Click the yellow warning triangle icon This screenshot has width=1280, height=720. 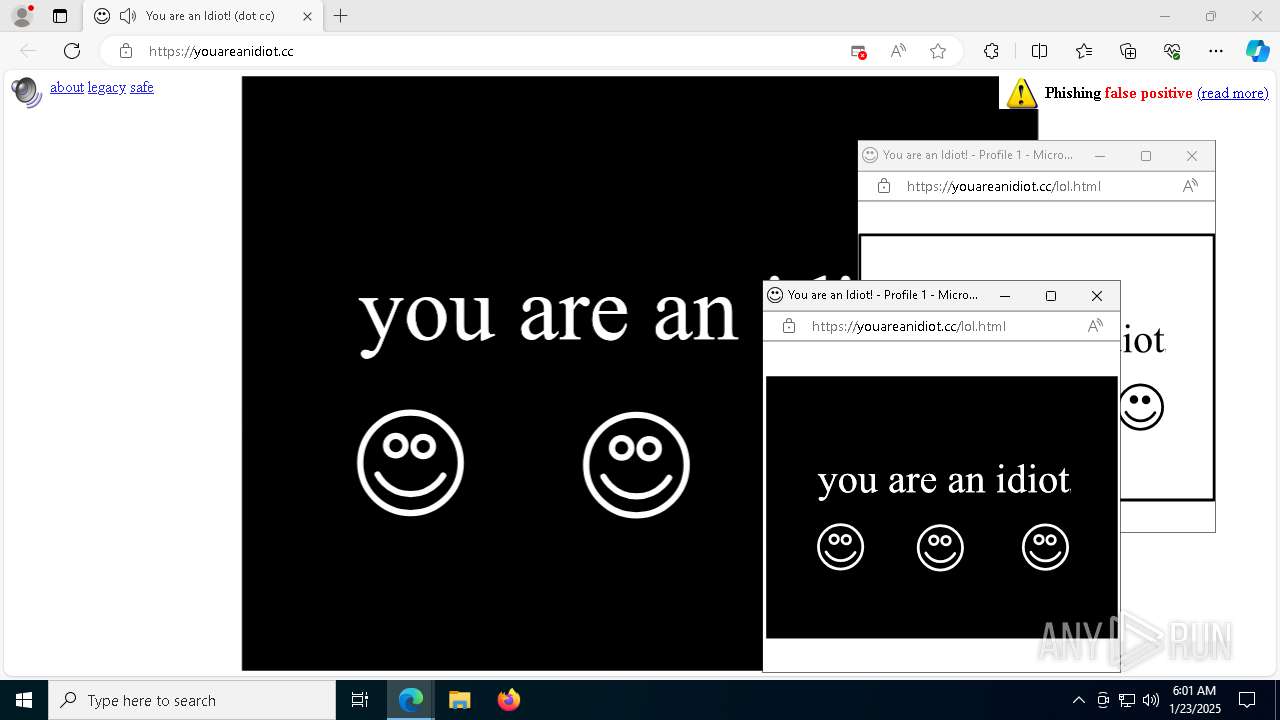pos(1021,93)
